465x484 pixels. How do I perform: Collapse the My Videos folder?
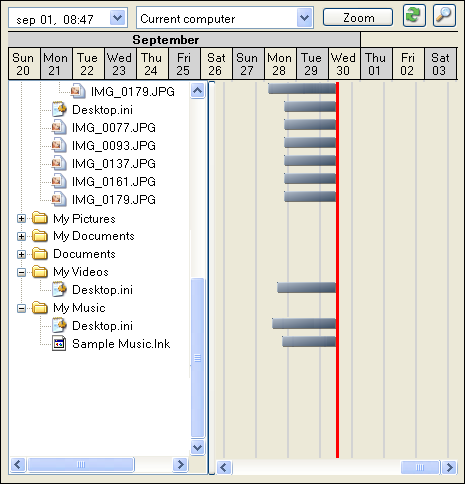click(21, 272)
